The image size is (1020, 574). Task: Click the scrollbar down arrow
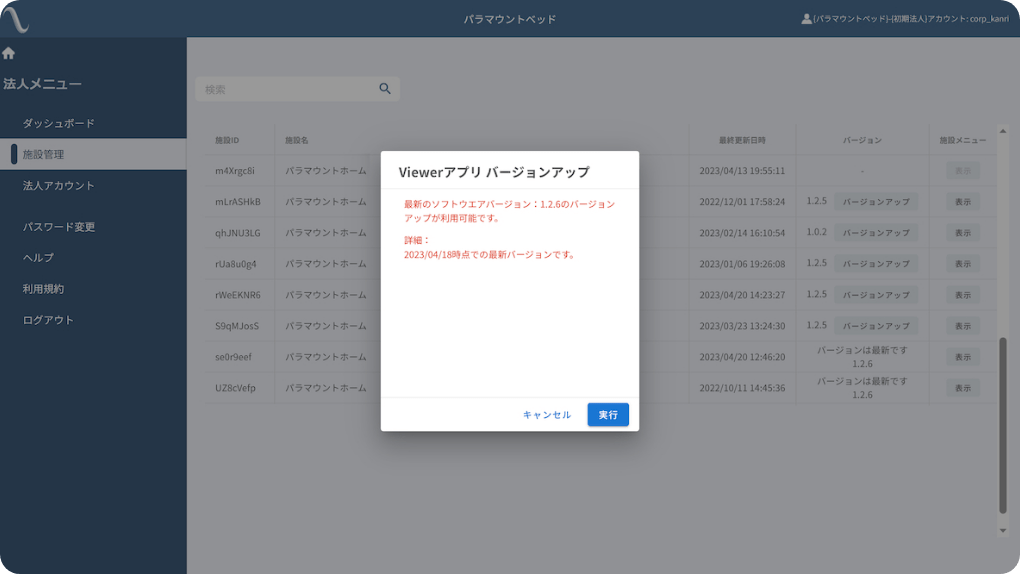pos(1003,531)
